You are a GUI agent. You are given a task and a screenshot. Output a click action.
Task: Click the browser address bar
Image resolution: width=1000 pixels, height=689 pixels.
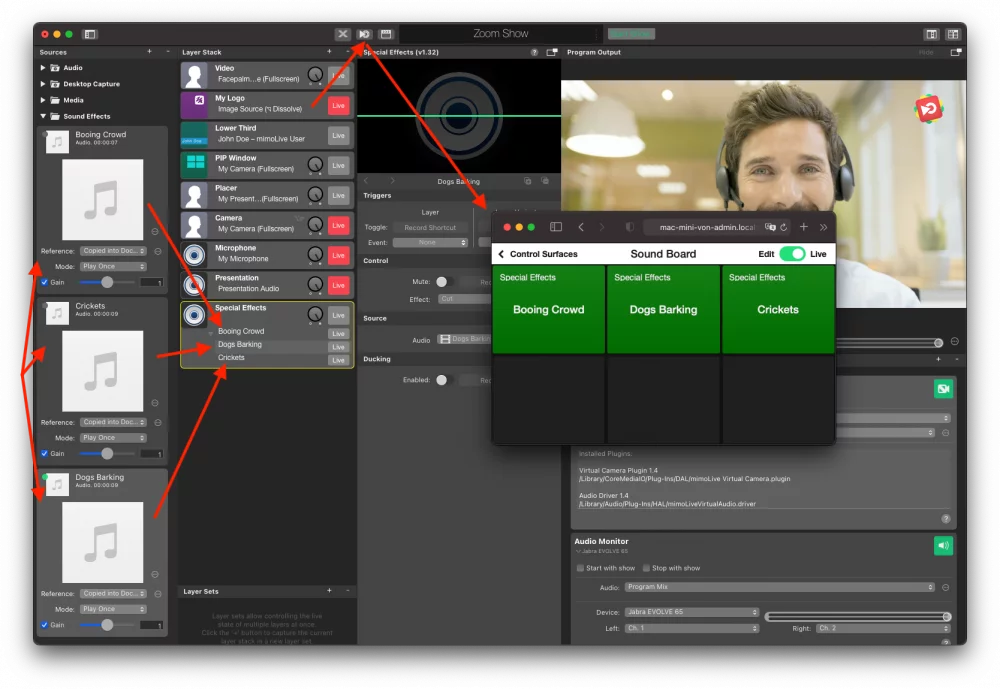click(705, 227)
